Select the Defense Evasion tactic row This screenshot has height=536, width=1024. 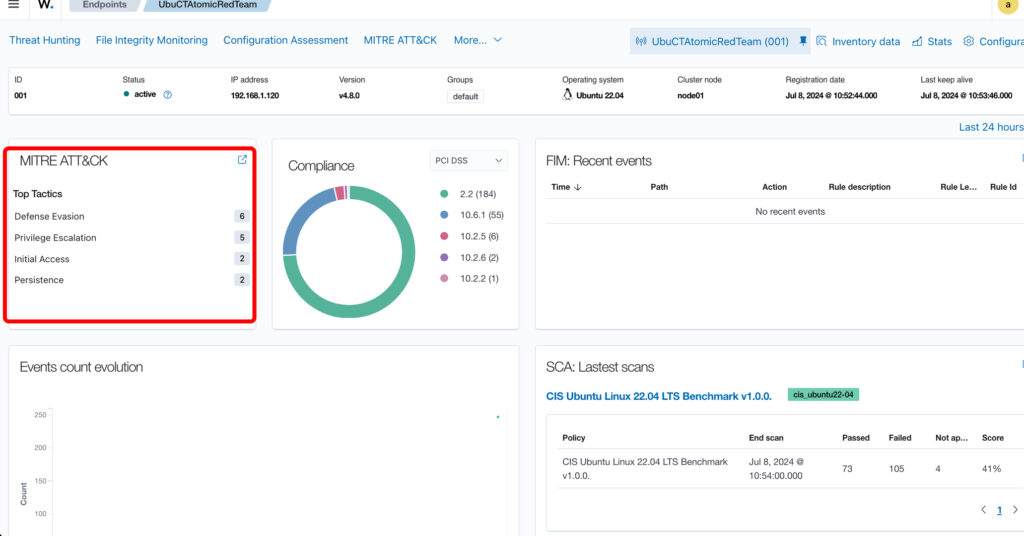coord(49,216)
